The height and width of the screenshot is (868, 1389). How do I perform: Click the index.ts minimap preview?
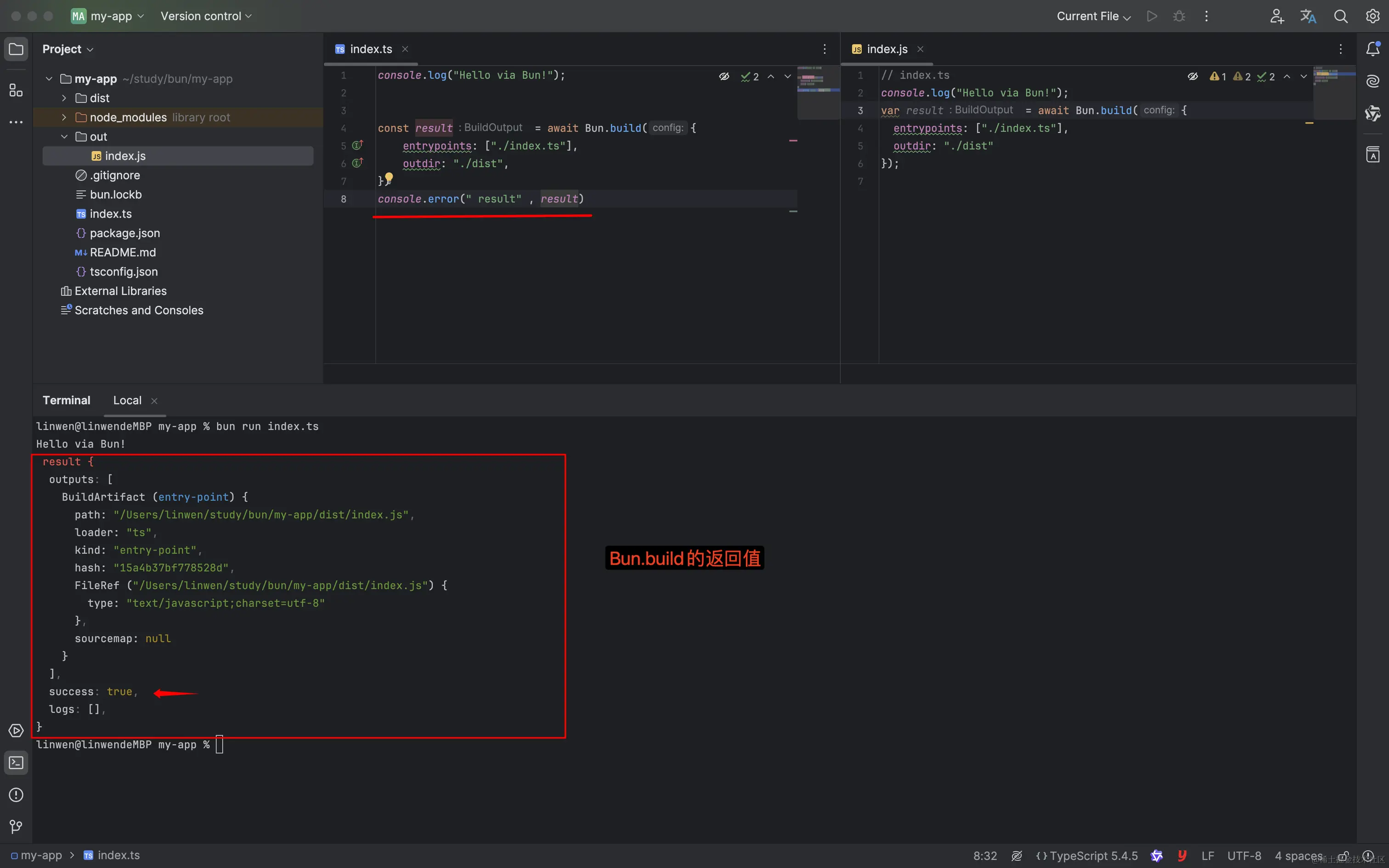[819, 92]
